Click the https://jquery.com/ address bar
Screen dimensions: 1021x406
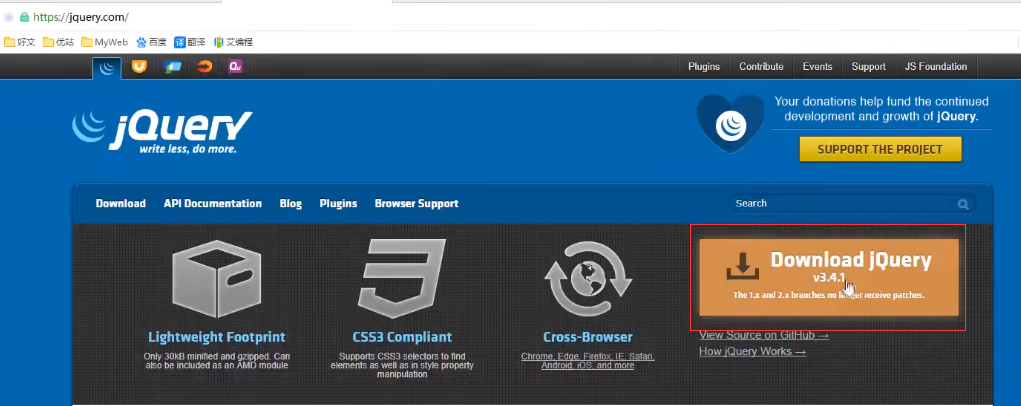81,17
